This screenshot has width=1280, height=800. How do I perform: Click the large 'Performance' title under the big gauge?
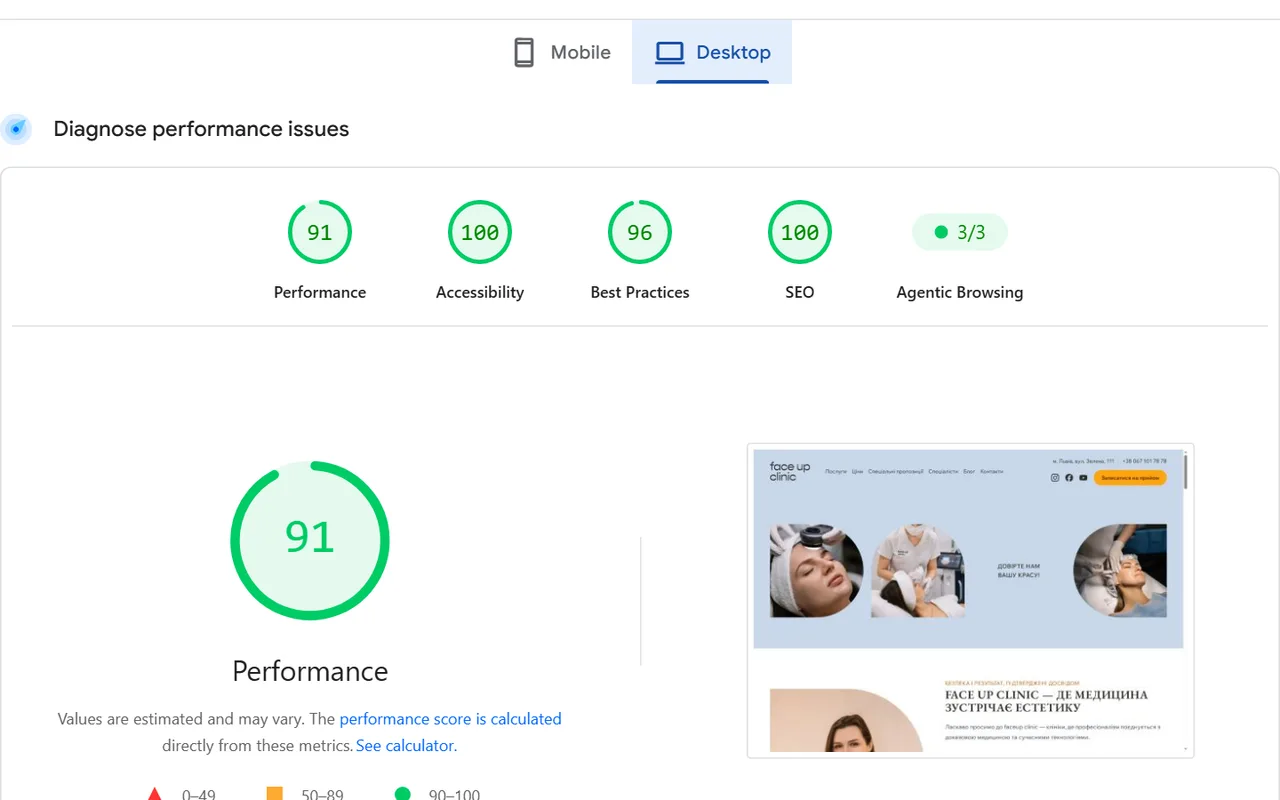(x=310, y=671)
